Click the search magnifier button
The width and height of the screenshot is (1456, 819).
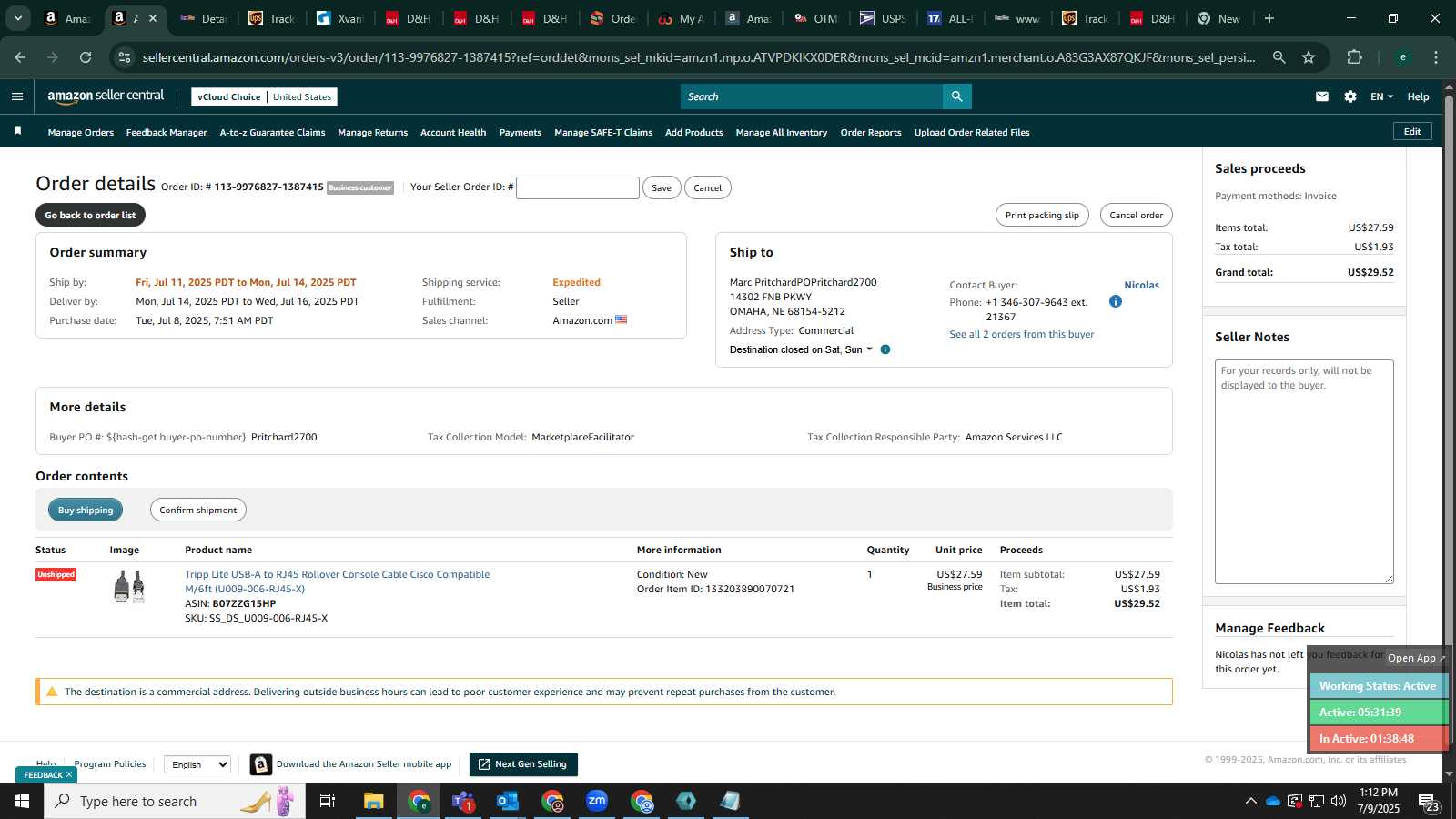[x=956, y=96]
